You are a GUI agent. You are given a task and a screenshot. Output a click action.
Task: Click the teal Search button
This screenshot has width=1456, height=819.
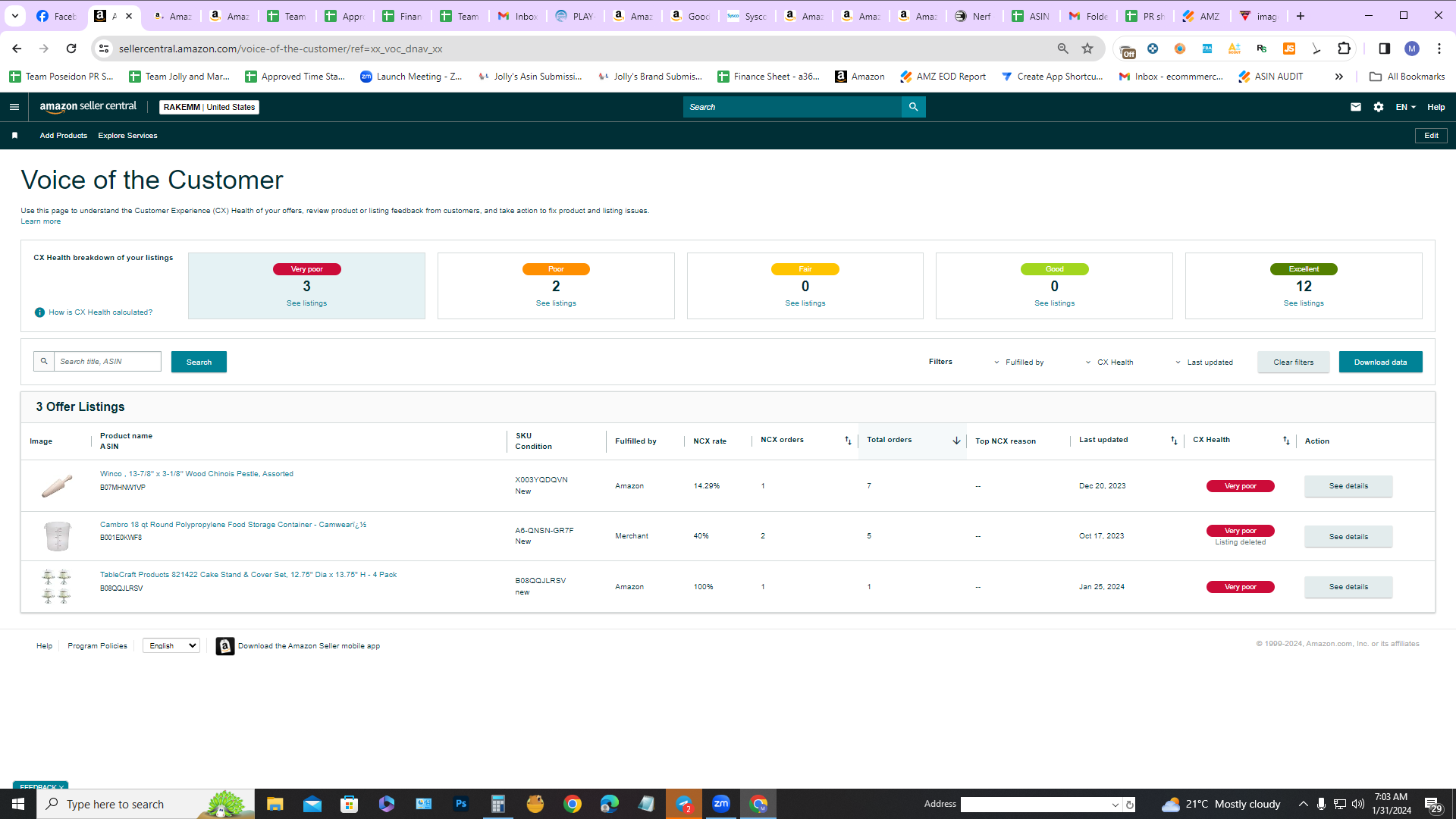[199, 362]
